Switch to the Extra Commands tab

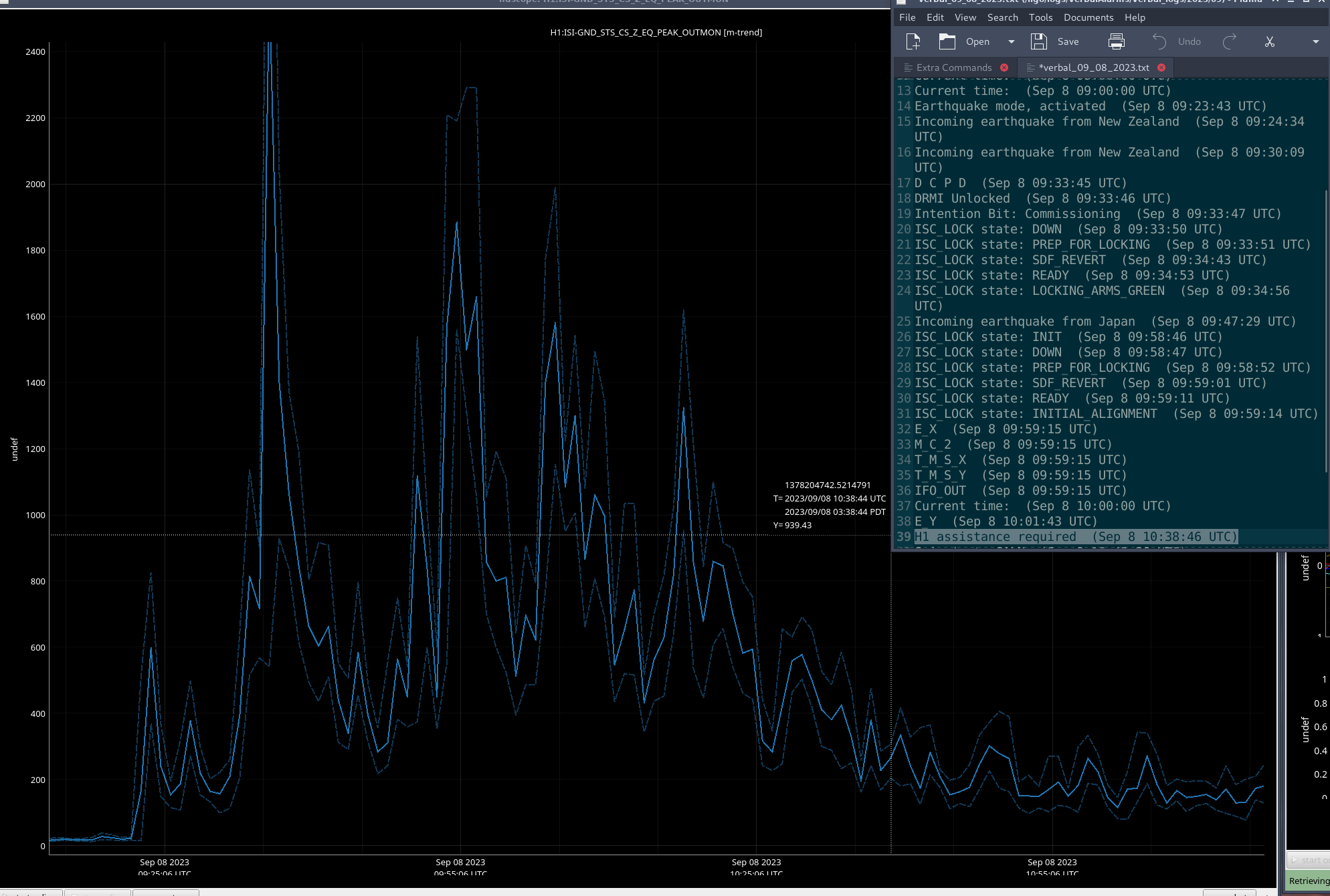pyautogui.click(x=954, y=68)
